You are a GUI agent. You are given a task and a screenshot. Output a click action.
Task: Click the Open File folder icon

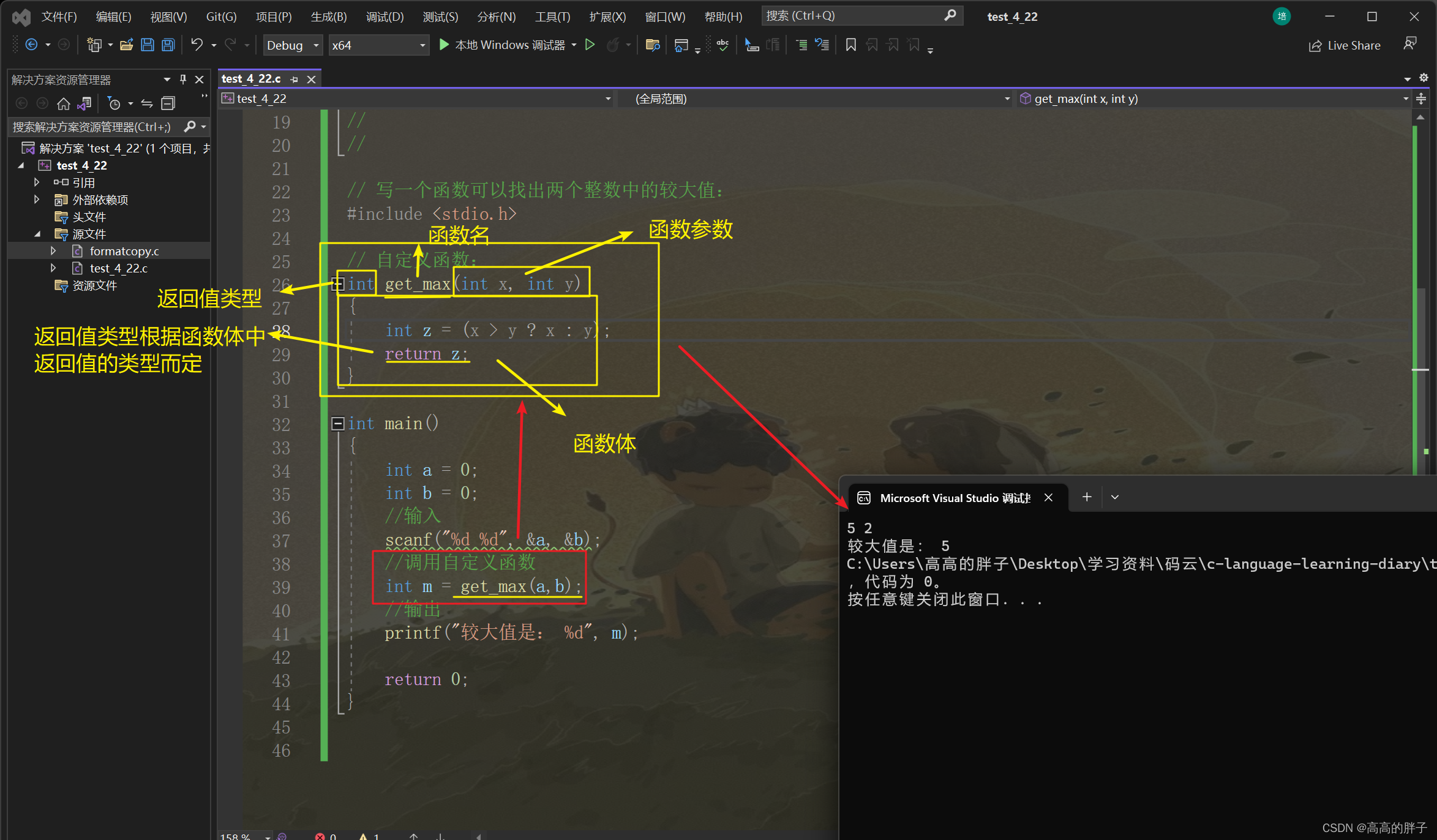pyautogui.click(x=126, y=45)
